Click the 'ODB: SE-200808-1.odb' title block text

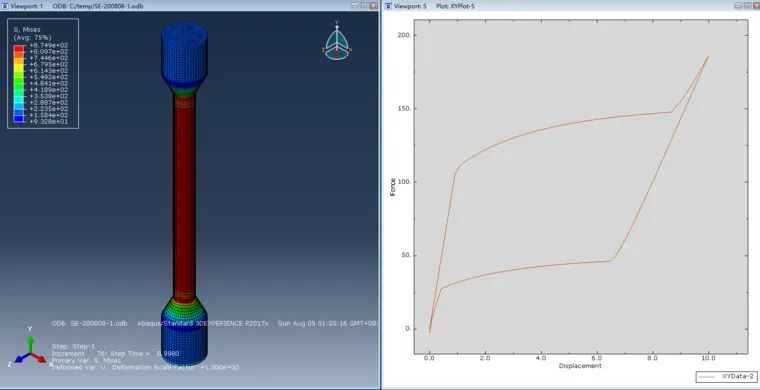pyautogui.click(x=90, y=323)
